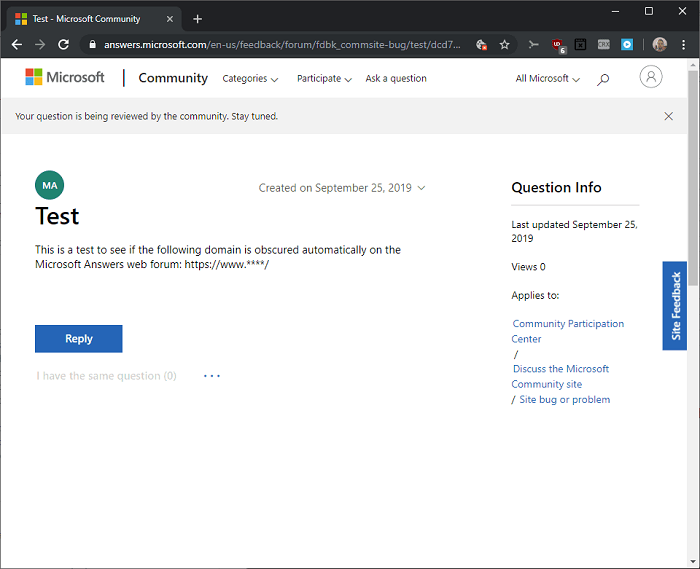Screen dimensions: 700x569
Task: Bookmark this page with the star icon
Action: [x=504, y=45]
